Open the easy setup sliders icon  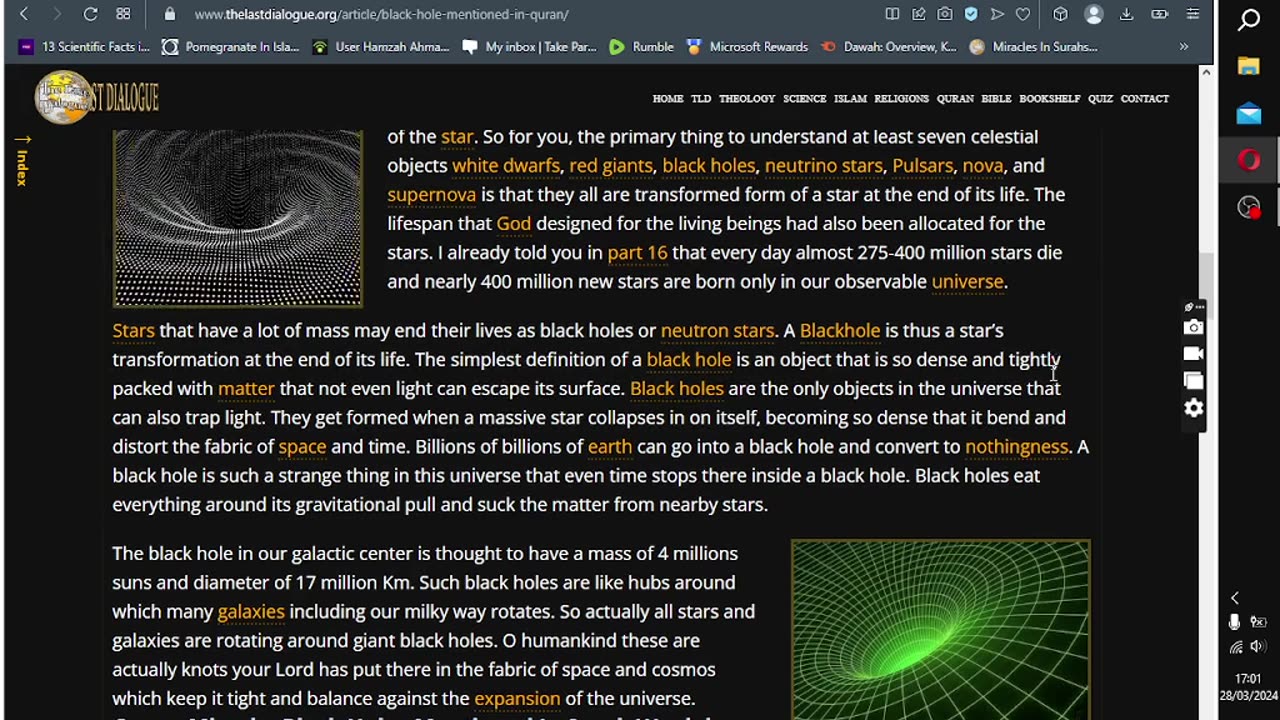1193,14
